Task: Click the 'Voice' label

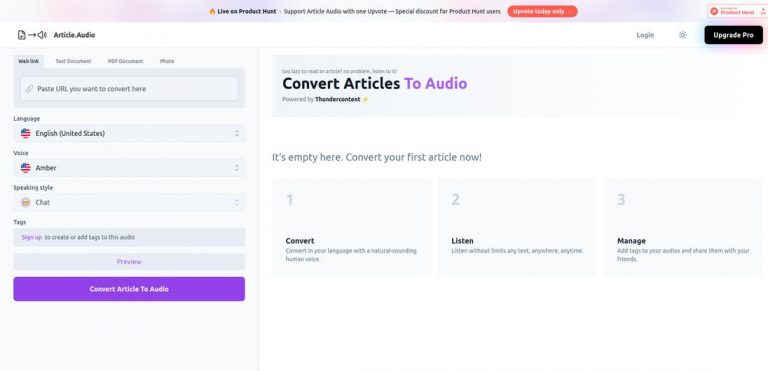Action: tap(21, 153)
